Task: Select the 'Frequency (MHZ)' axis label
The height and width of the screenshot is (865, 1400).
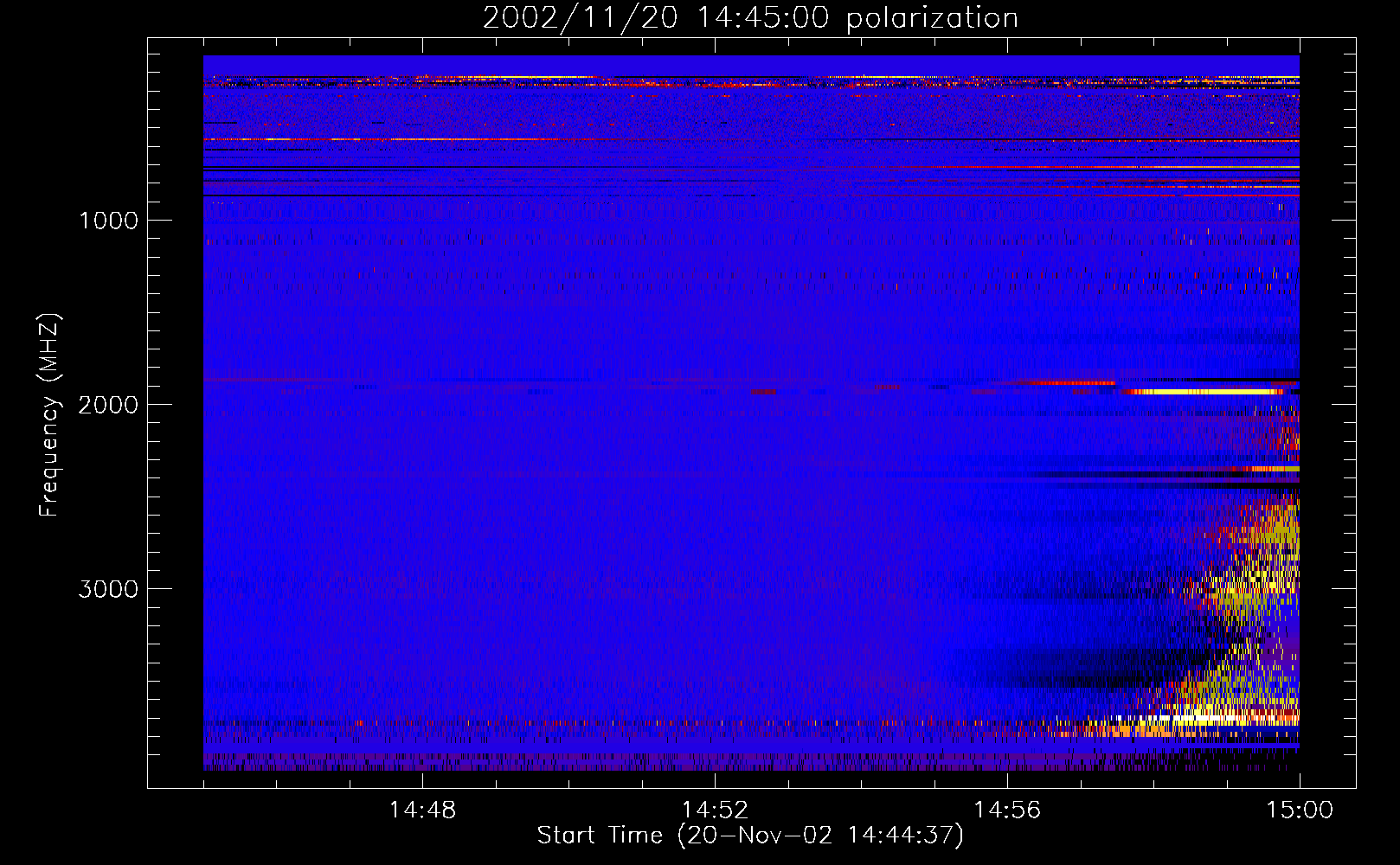Action: (x=49, y=415)
